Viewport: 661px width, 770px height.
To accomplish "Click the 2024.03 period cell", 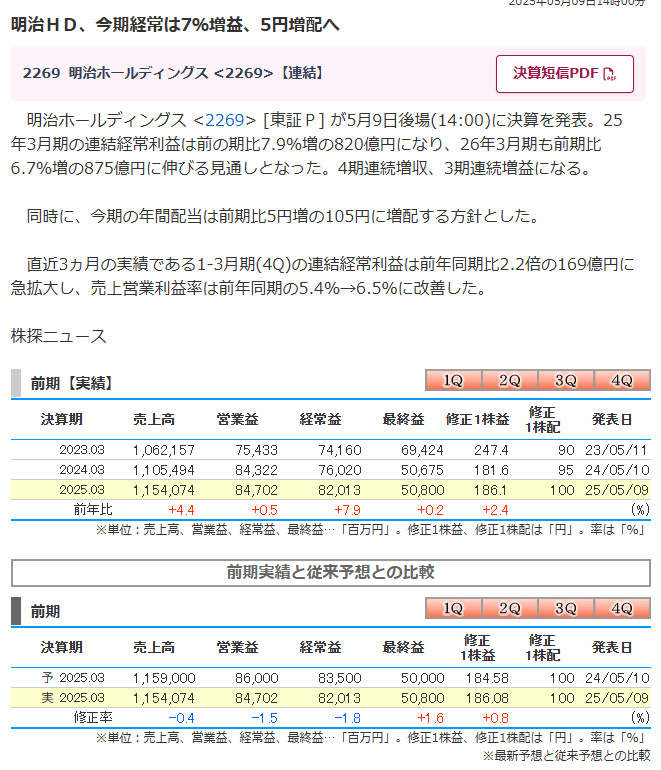I will click(x=82, y=470).
